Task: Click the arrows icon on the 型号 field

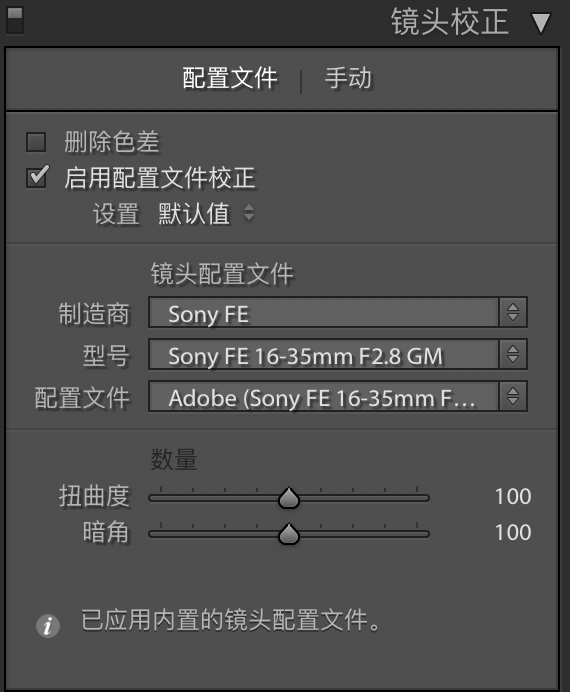Action: coord(513,354)
